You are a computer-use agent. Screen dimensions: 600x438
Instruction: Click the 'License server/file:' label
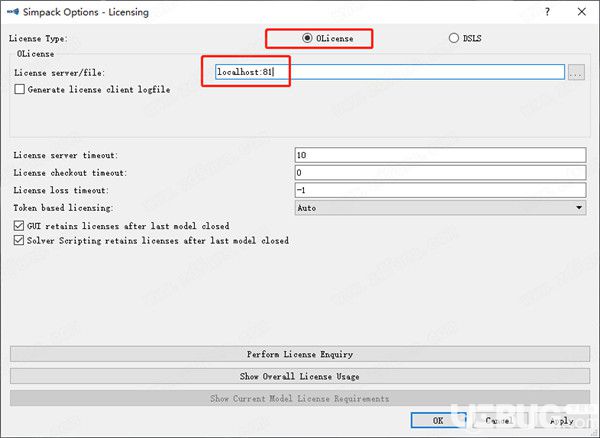click(59, 73)
